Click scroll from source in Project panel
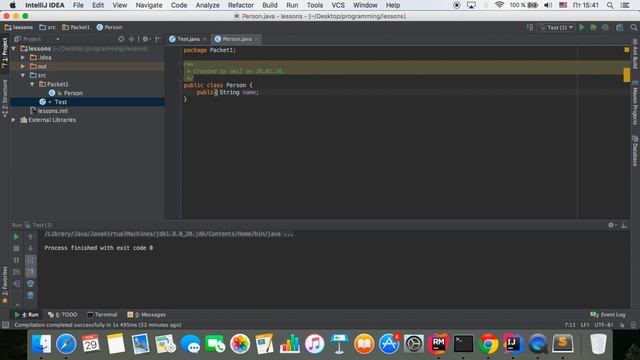 [121, 39]
